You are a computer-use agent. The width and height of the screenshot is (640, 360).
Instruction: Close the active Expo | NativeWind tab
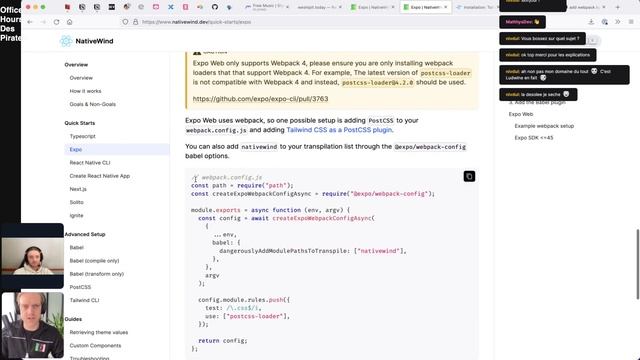click(x=445, y=7)
